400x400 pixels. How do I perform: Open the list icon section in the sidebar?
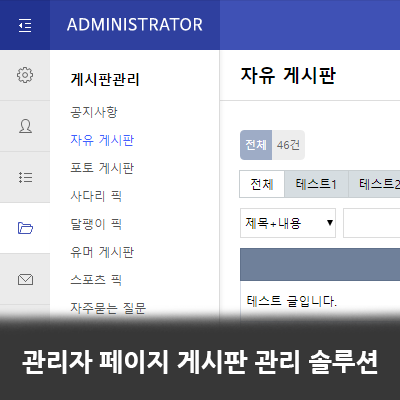pos(25,177)
